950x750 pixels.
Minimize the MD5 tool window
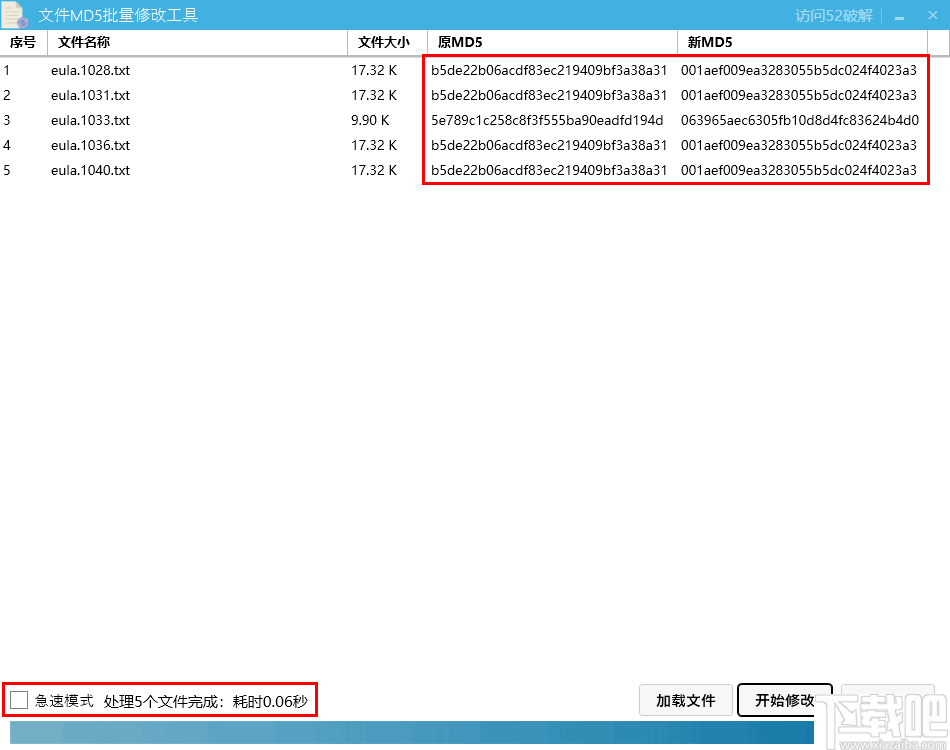[x=900, y=16]
